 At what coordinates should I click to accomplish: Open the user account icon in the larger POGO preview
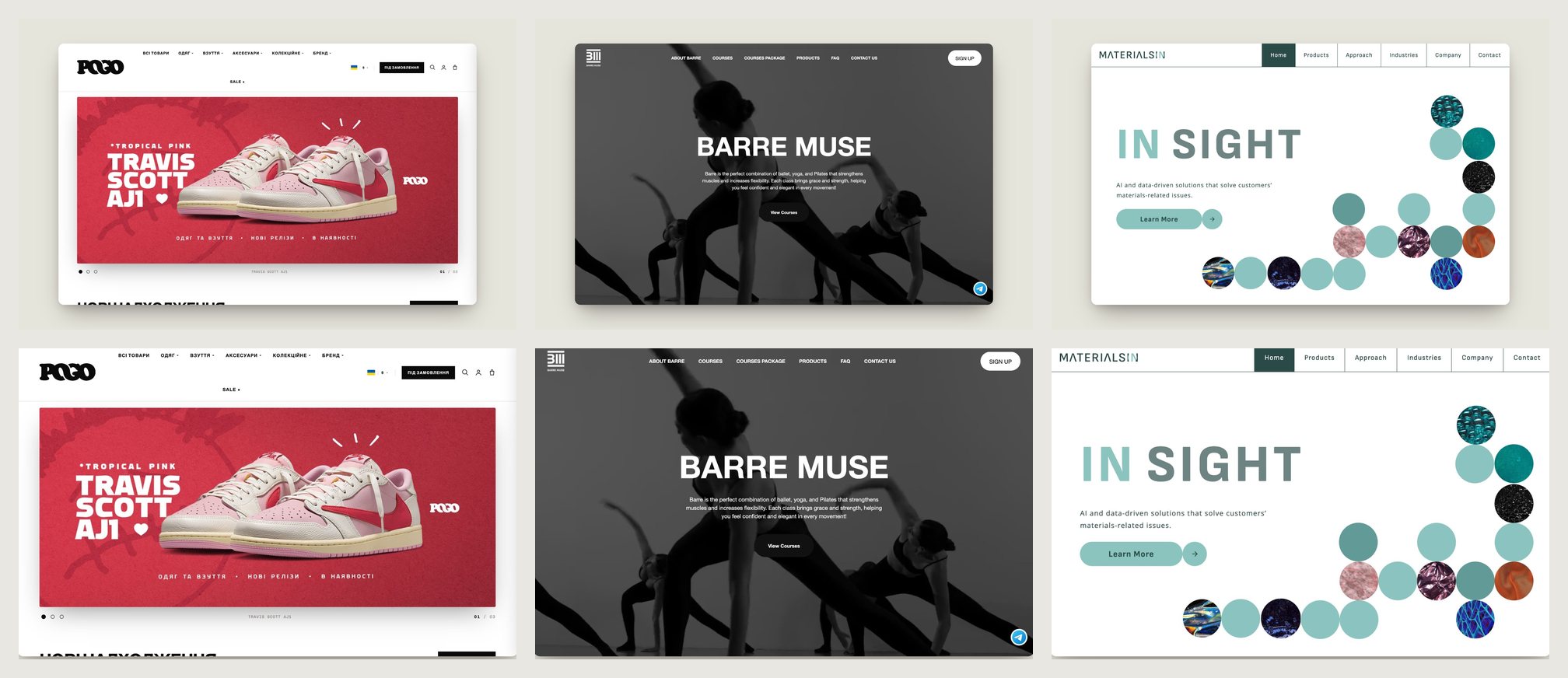[478, 372]
